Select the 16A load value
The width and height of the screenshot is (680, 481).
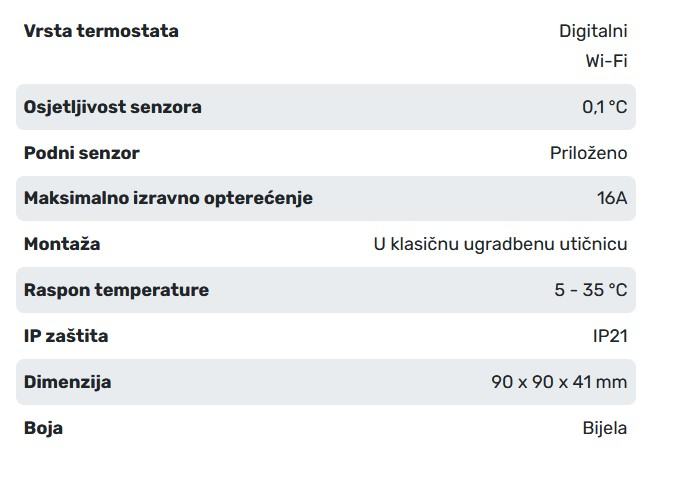click(x=611, y=198)
